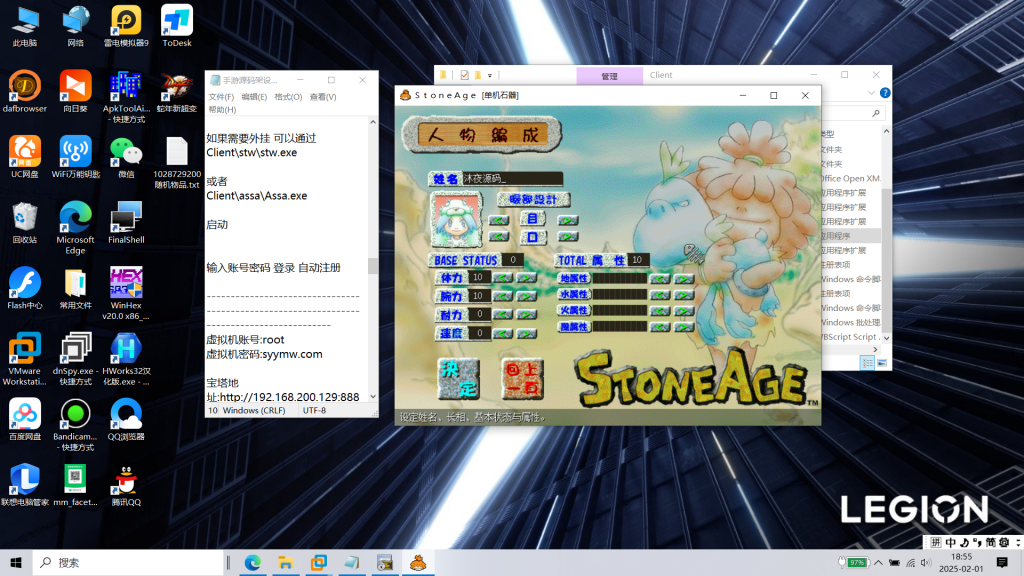Image resolution: width=1024 pixels, height=576 pixels.
Task: Click the Notepad vertical scrollbar down arrow
Action: [x=373, y=397]
